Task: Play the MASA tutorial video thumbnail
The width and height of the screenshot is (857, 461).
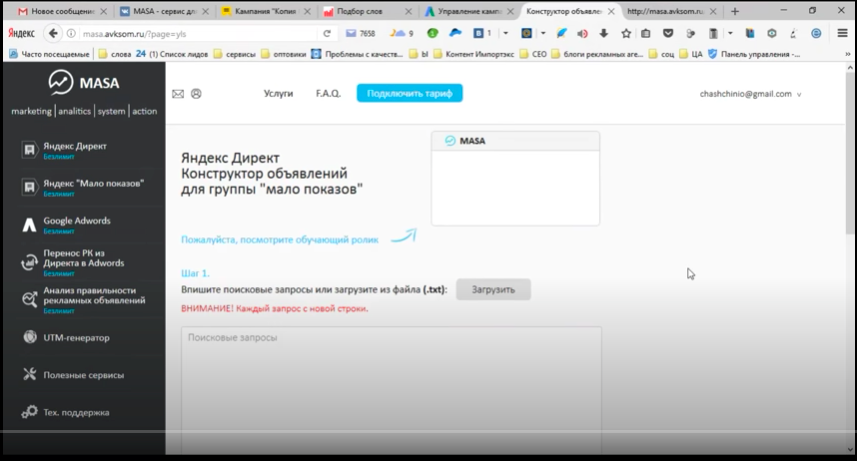Action: click(x=515, y=178)
